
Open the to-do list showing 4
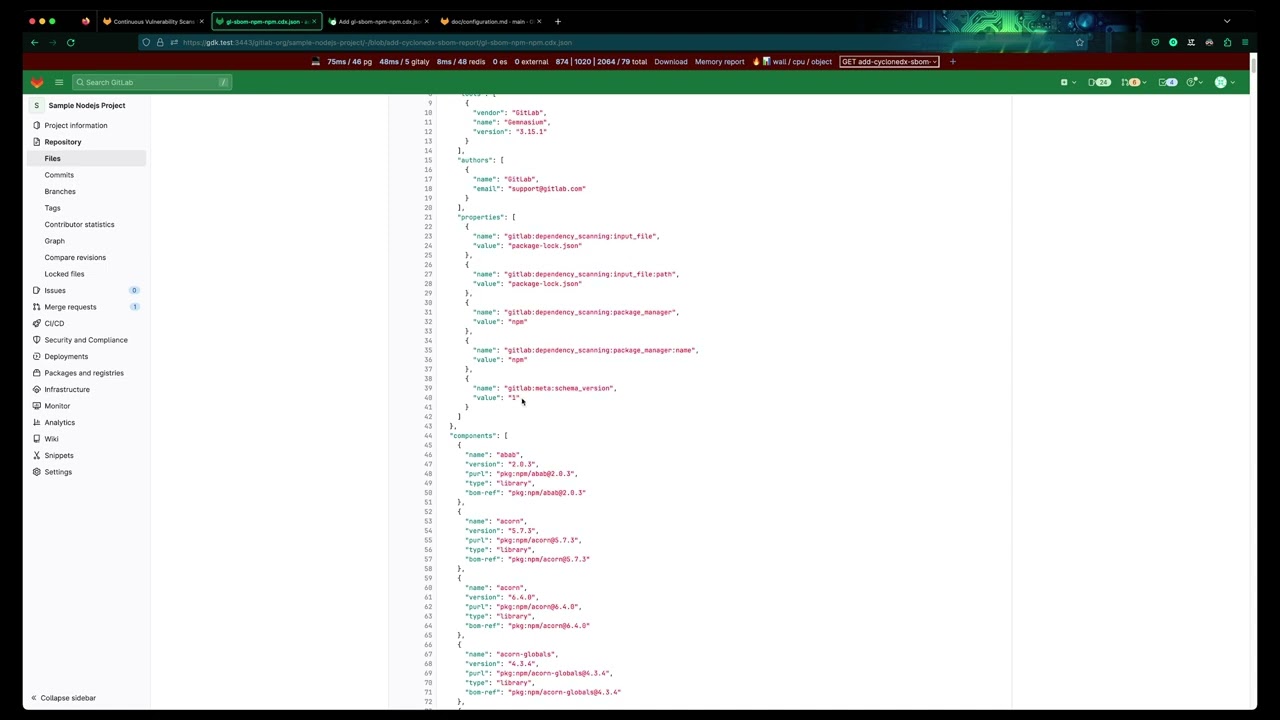click(1168, 82)
